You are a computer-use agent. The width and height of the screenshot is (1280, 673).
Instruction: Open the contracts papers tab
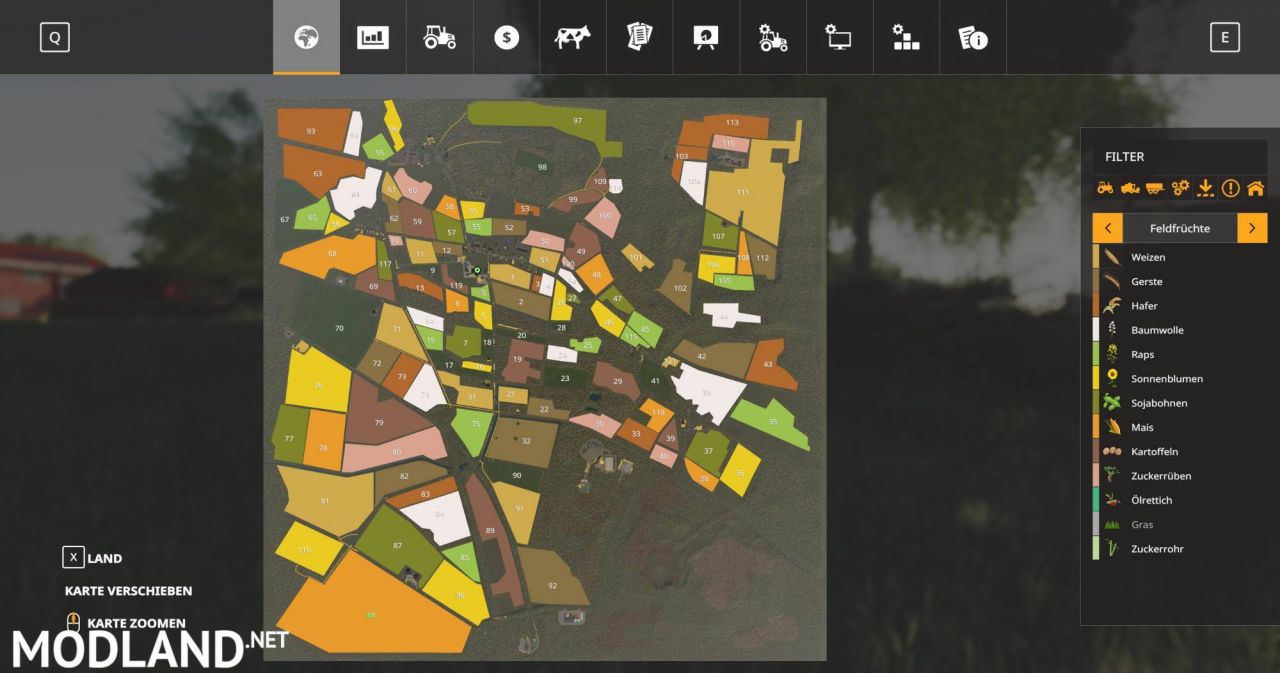coord(639,37)
